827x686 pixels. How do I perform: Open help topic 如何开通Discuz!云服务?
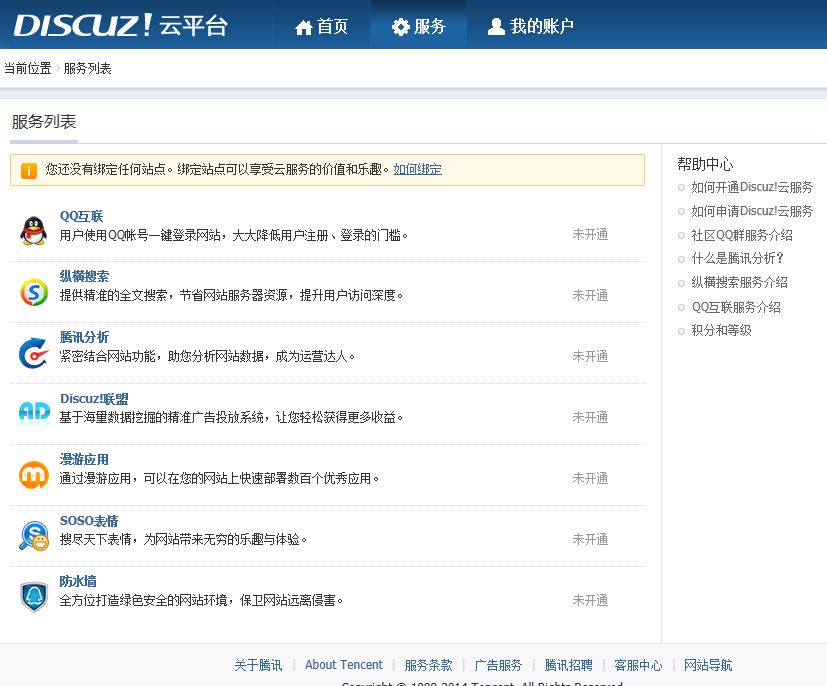tap(752, 187)
